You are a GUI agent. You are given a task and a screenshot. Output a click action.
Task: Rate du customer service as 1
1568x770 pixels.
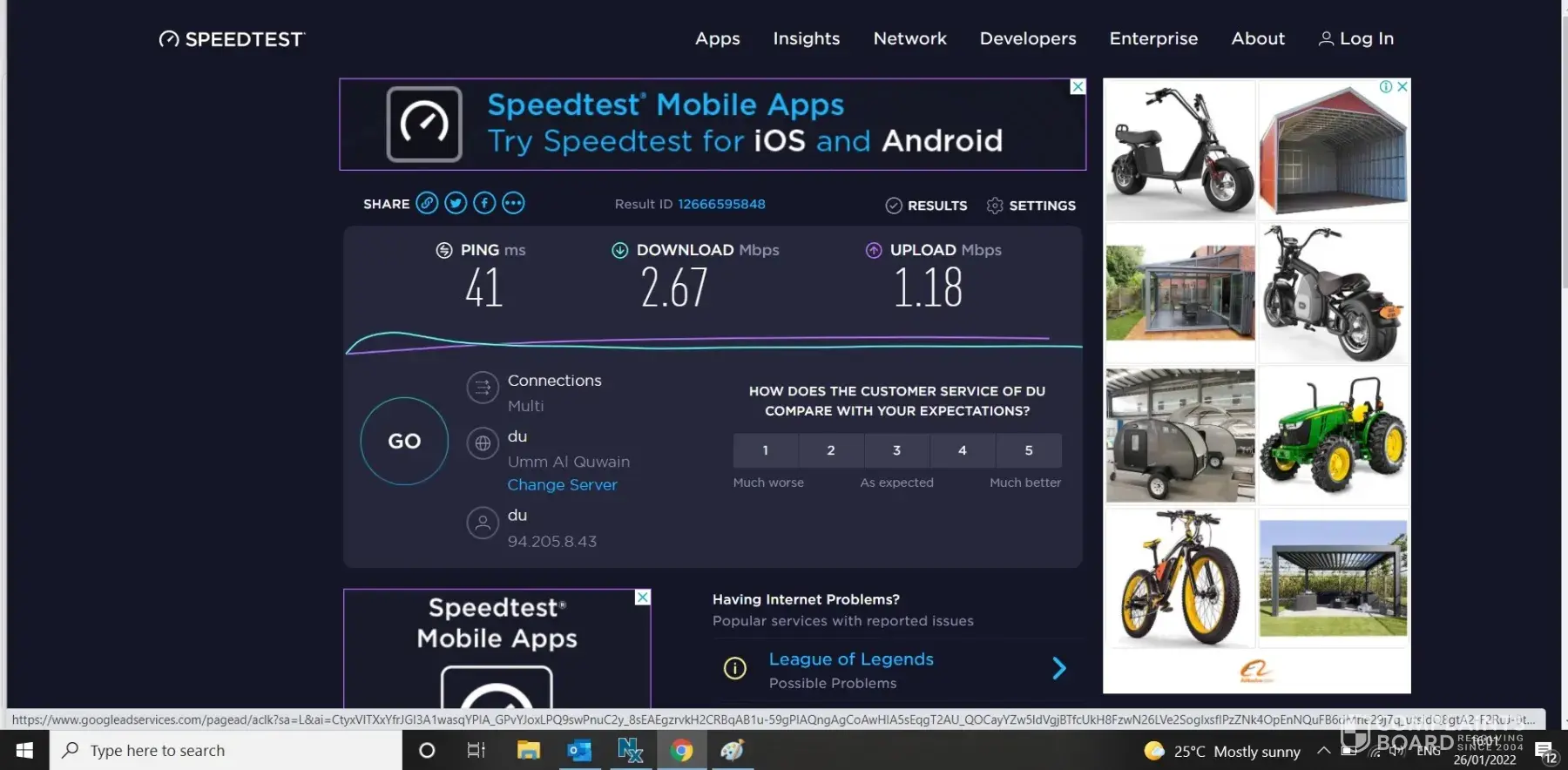click(x=765, y=450)
